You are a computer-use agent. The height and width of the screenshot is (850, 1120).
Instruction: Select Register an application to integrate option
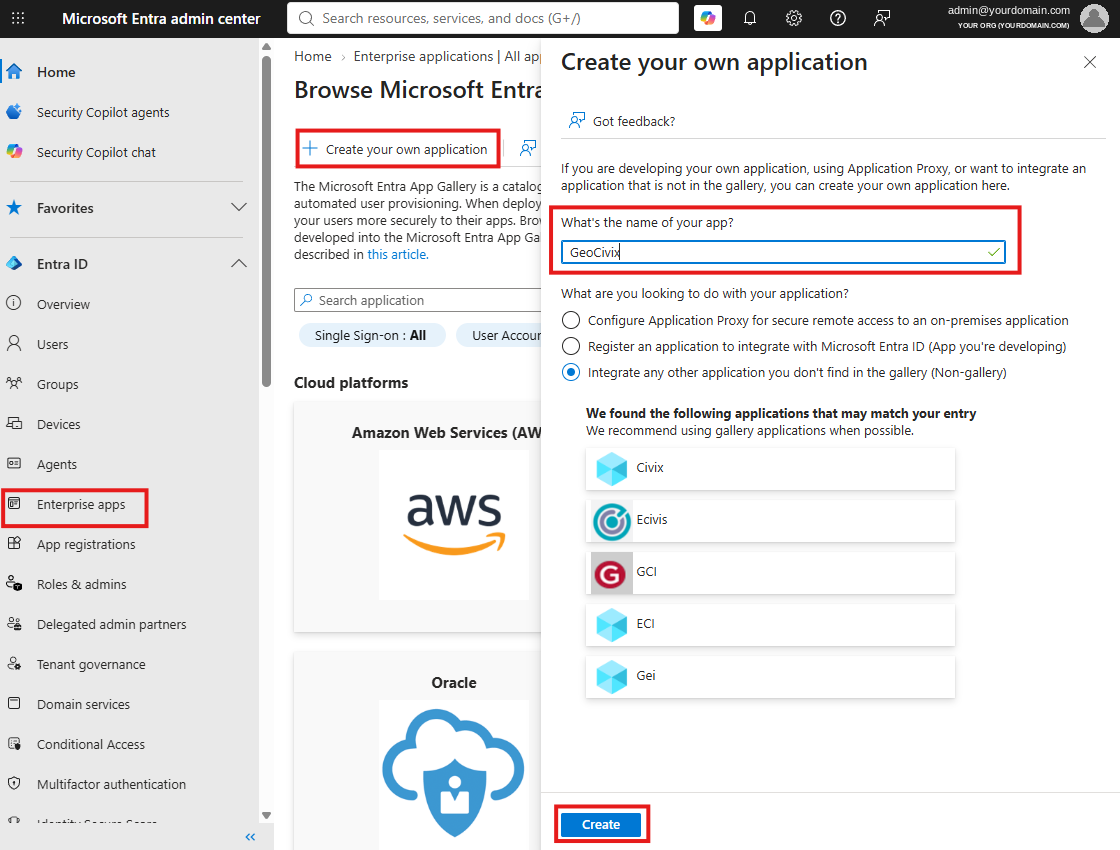click(x=571, y=346)
